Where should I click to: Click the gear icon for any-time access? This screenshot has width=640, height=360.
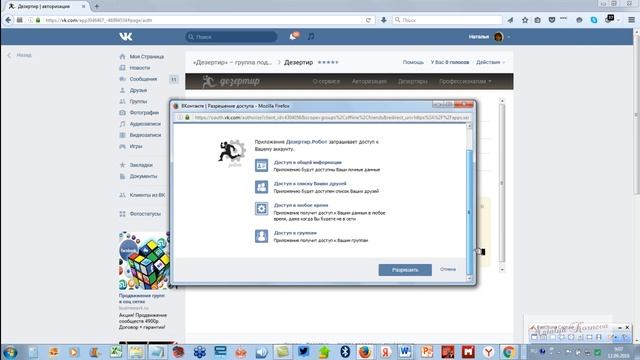(262, 209)
